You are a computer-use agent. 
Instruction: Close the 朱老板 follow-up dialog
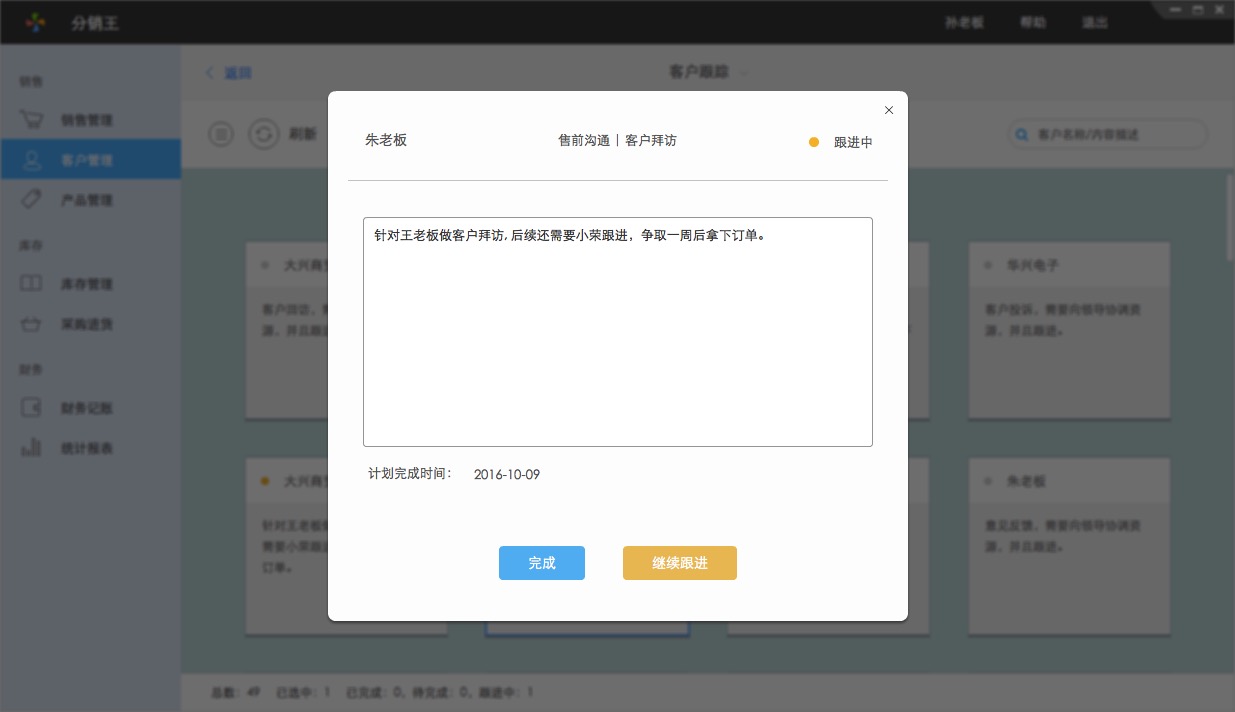[889, 110]
